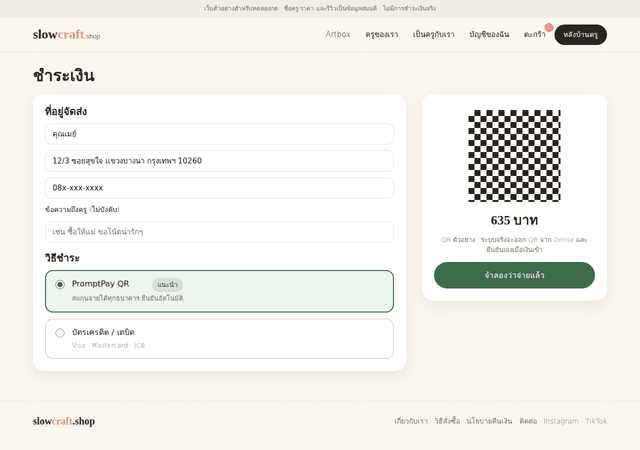Open เกี่ยวกับเรา footer link
Image resolution: width=640 pixels, height=450 pixels.
click(411, 421)
